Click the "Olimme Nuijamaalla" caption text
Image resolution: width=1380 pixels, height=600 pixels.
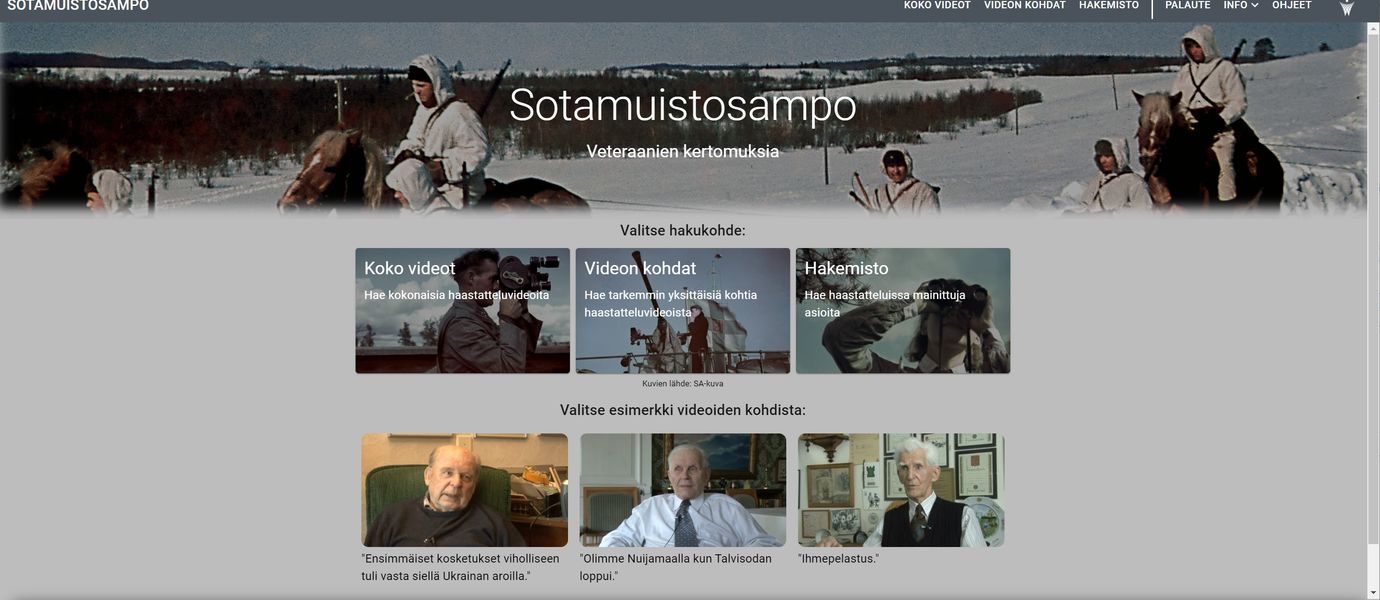[676, 567]
